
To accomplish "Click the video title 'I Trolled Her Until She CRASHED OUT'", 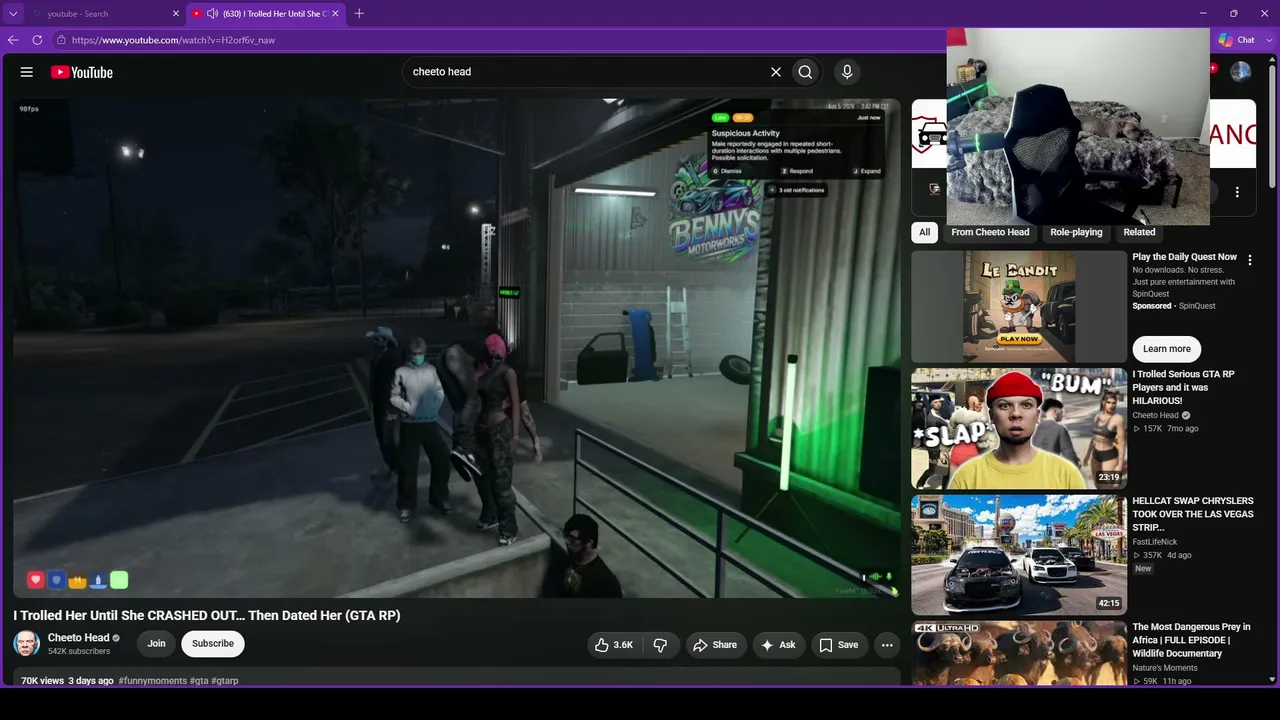I will (207, 616).
